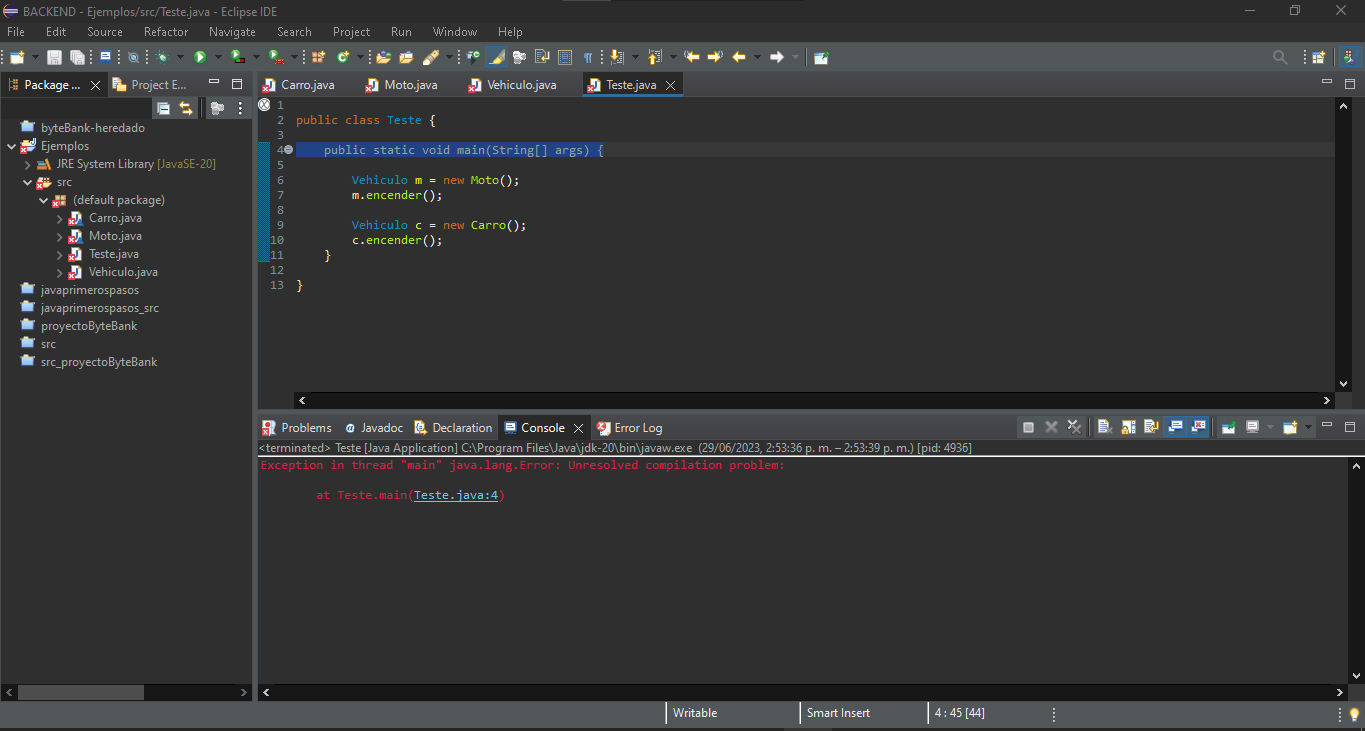Viewport: 1365px width, 731px height.
Task: Select the Java perspective icon
Action: [1349, 57]
